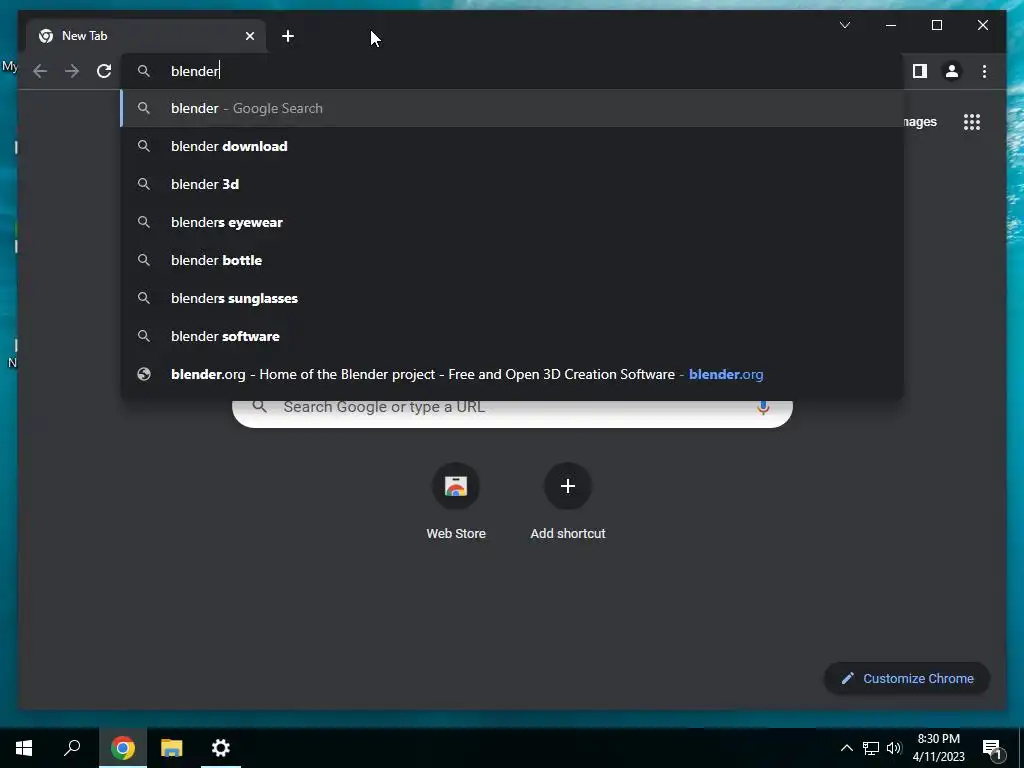The height and width of the screenshot is (768, 1024).
Task: Open the Chrome three-dot menu
Action: pos(984,71)
